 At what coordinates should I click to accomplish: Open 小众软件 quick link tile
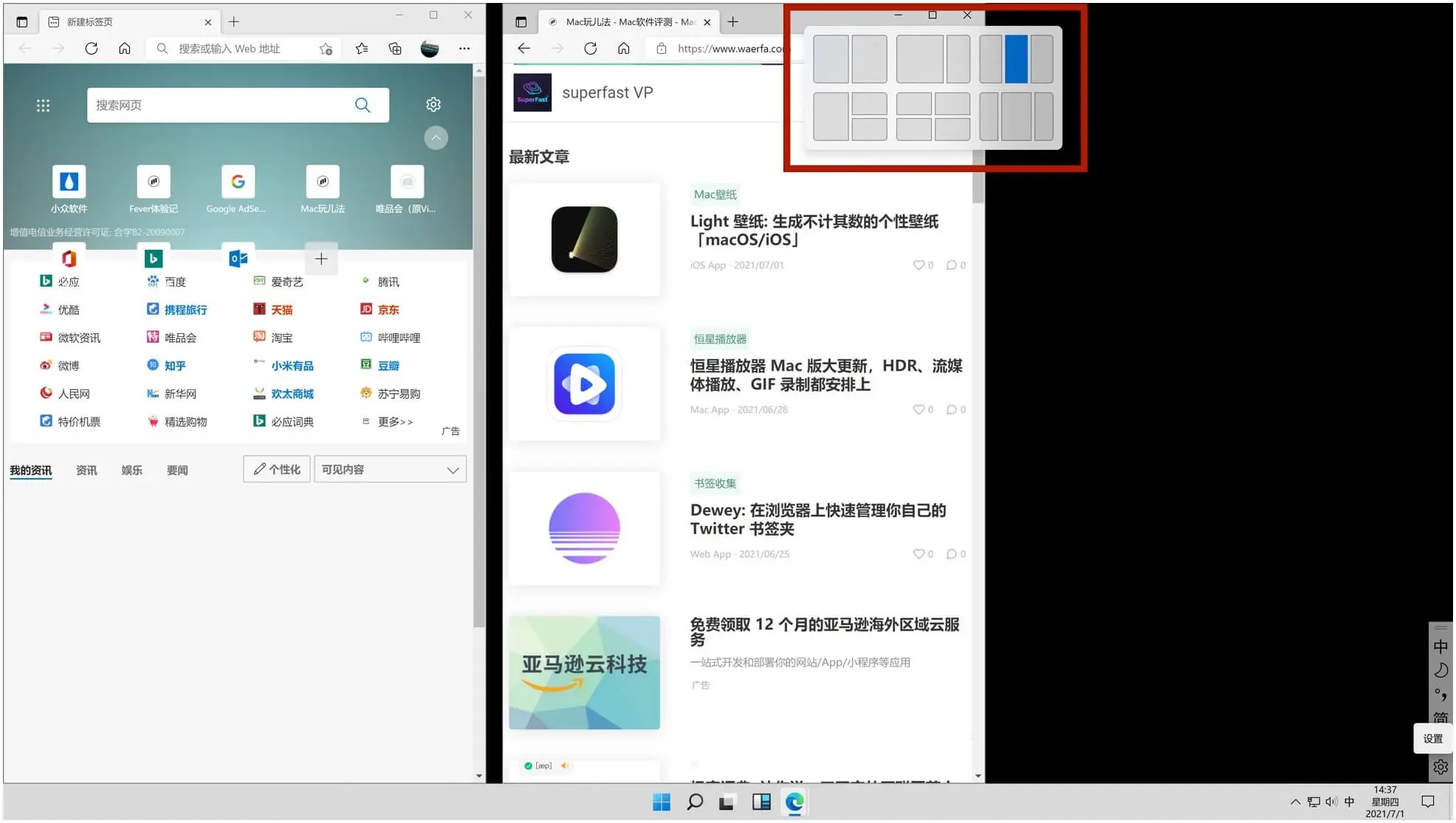[x=69, y=189]
